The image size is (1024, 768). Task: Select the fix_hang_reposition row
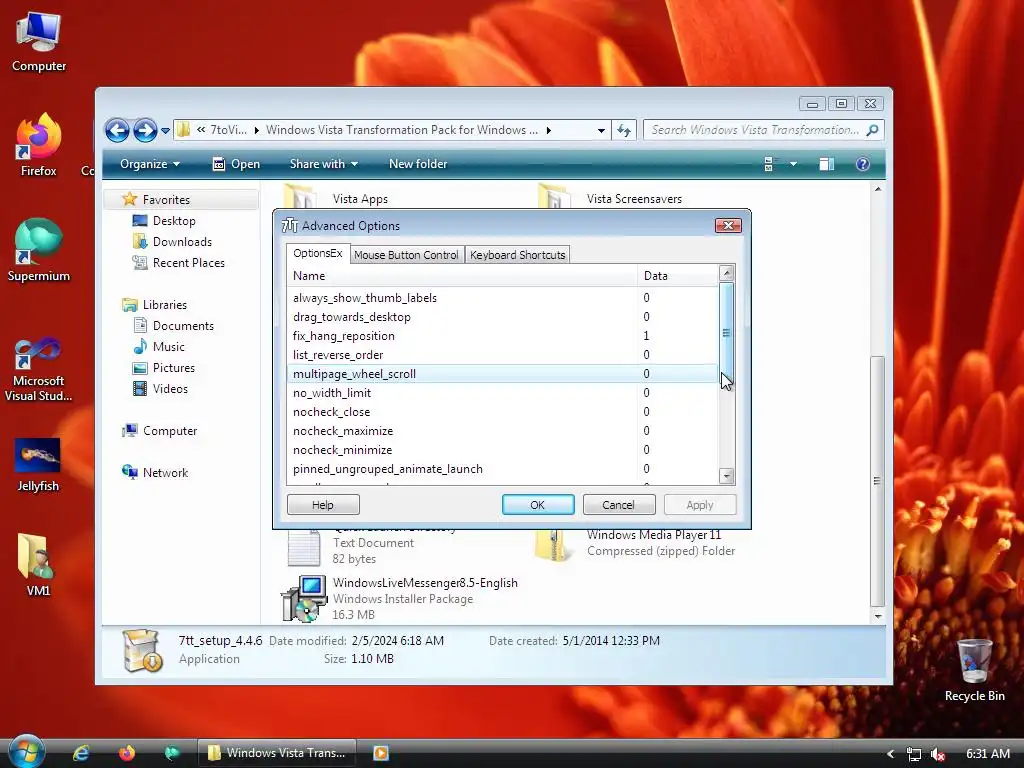502,336
